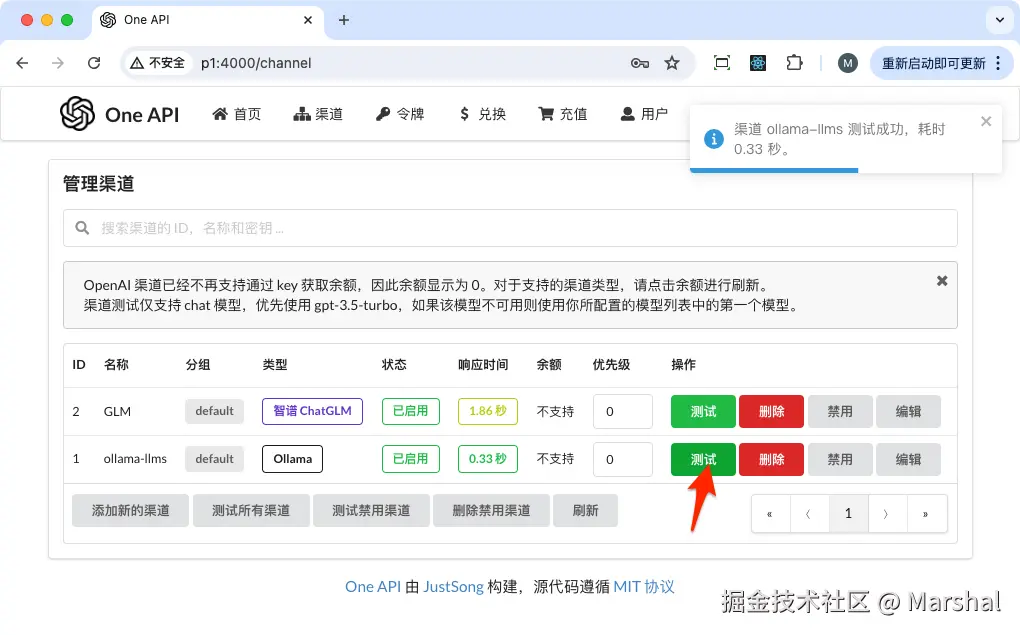Image resolution: width=1020 pixels, height=635 pixels.
Task: Open the saved password key icon
Action: (639, 63)
